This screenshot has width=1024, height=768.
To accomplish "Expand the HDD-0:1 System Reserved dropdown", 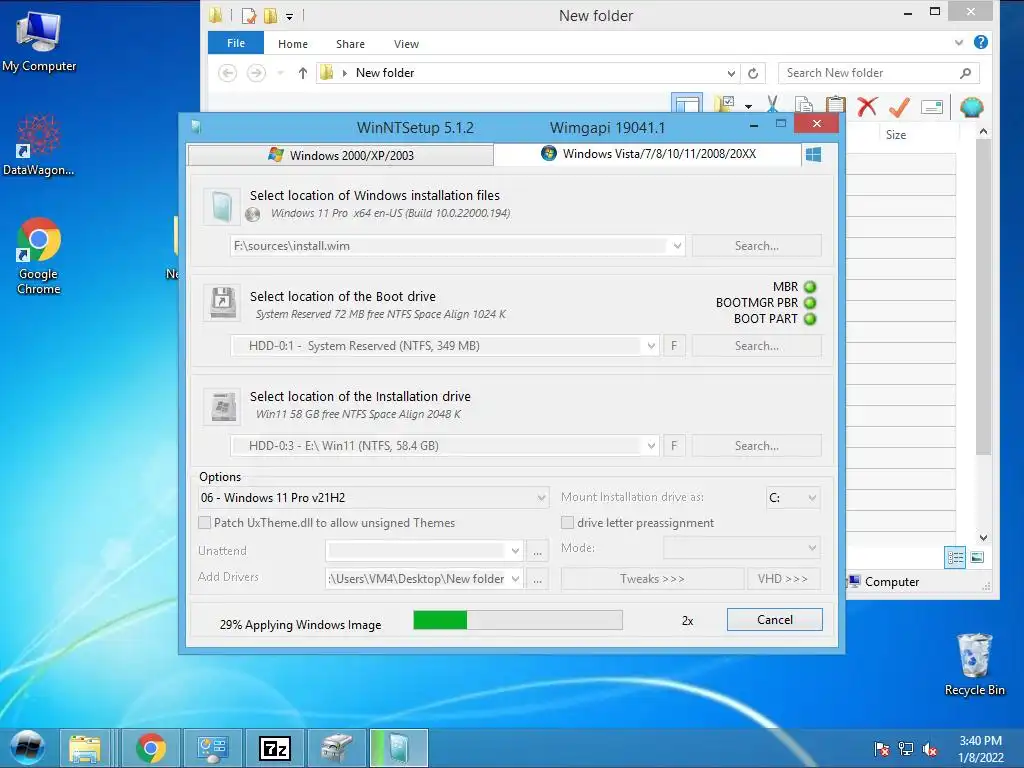I will (x=651, y=346).
